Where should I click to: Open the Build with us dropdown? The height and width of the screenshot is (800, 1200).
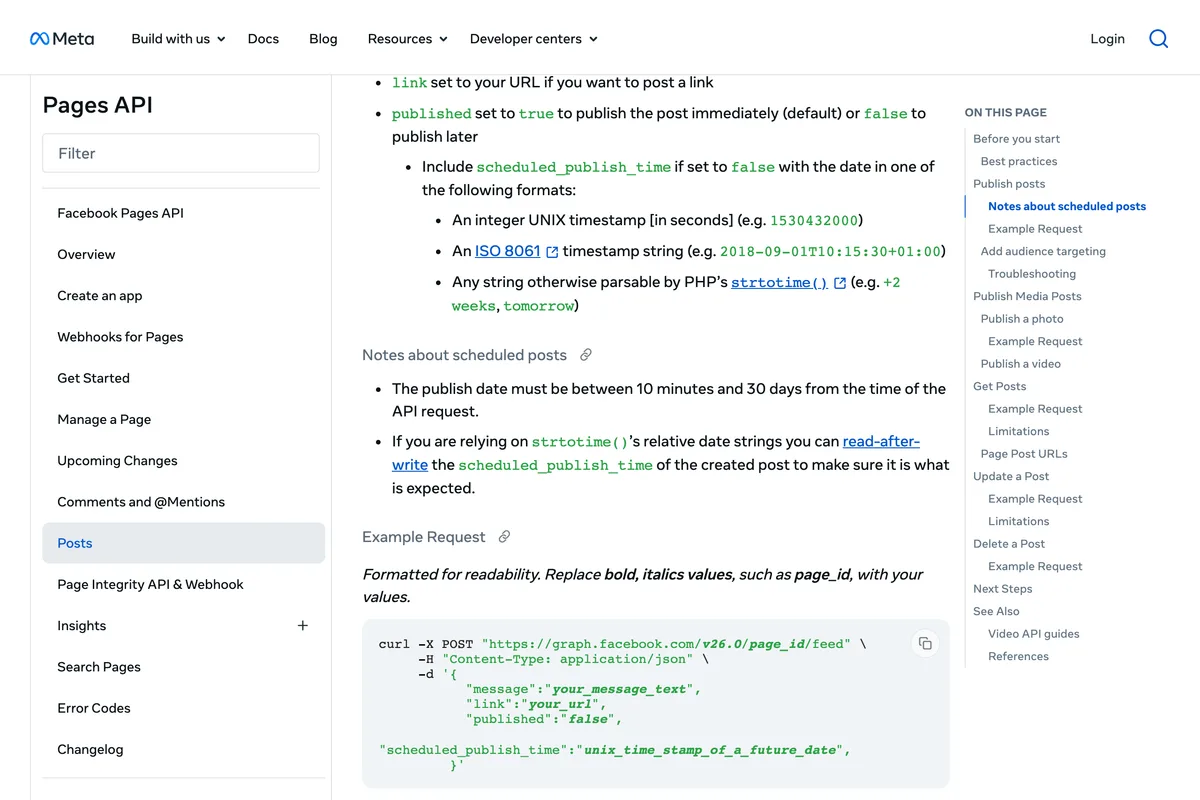pos(178,39)
